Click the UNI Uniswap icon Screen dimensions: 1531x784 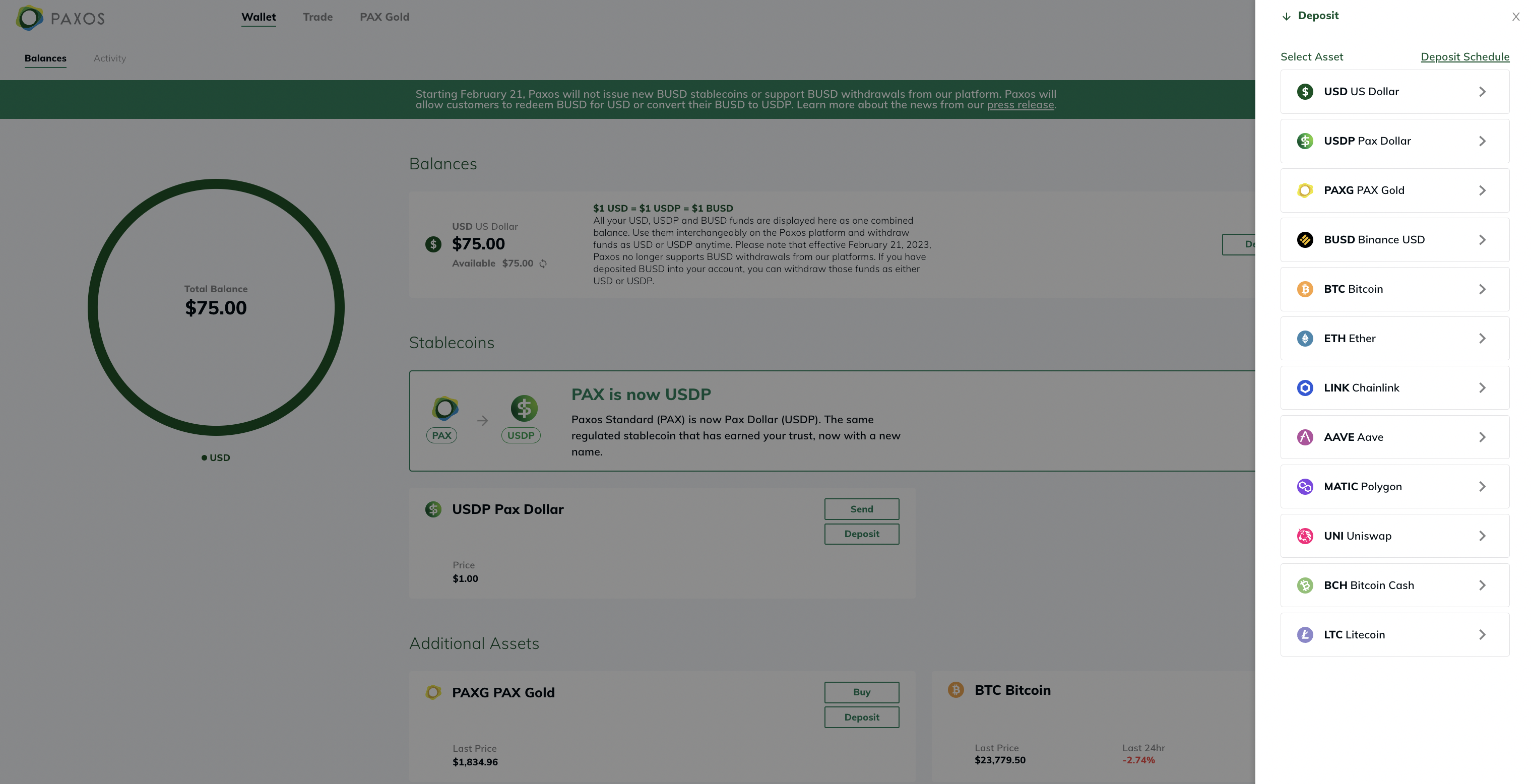1305,536
